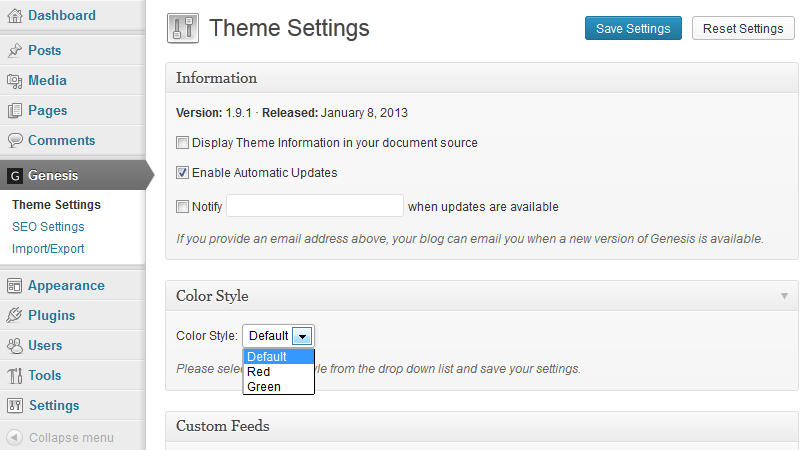Click the Theme Settings header icon

183,28
